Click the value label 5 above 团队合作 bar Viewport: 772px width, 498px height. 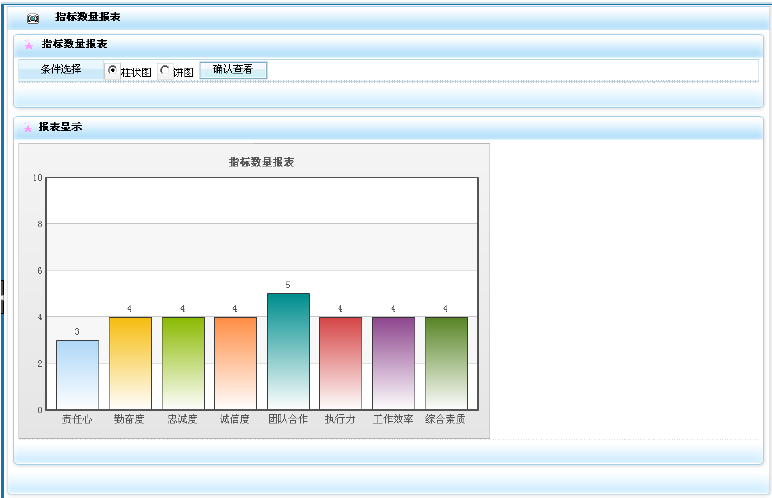point(288,285)
